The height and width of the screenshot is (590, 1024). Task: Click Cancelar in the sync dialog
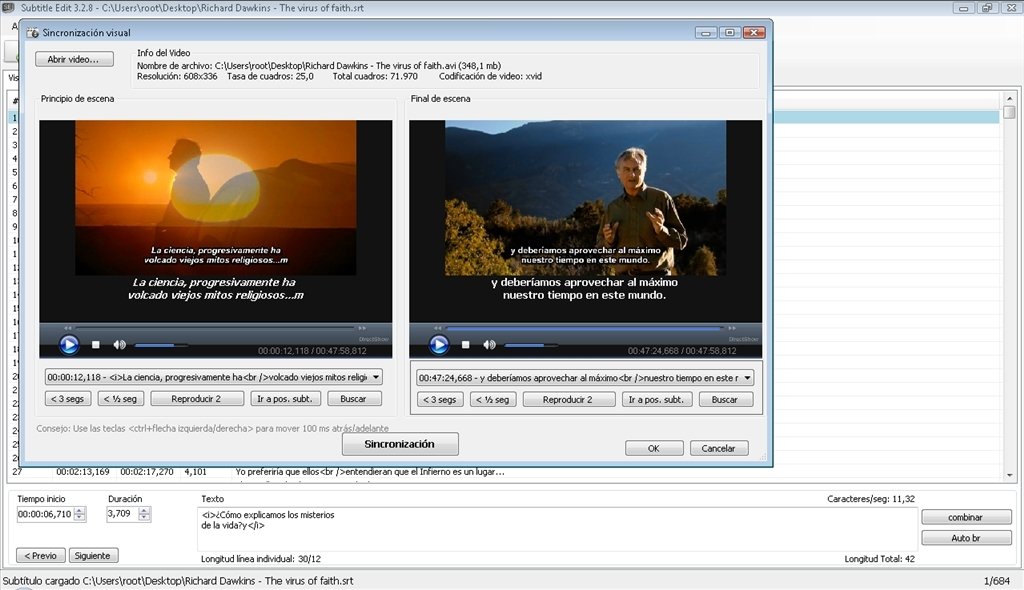pyautogui.click(x=718, y=448)
